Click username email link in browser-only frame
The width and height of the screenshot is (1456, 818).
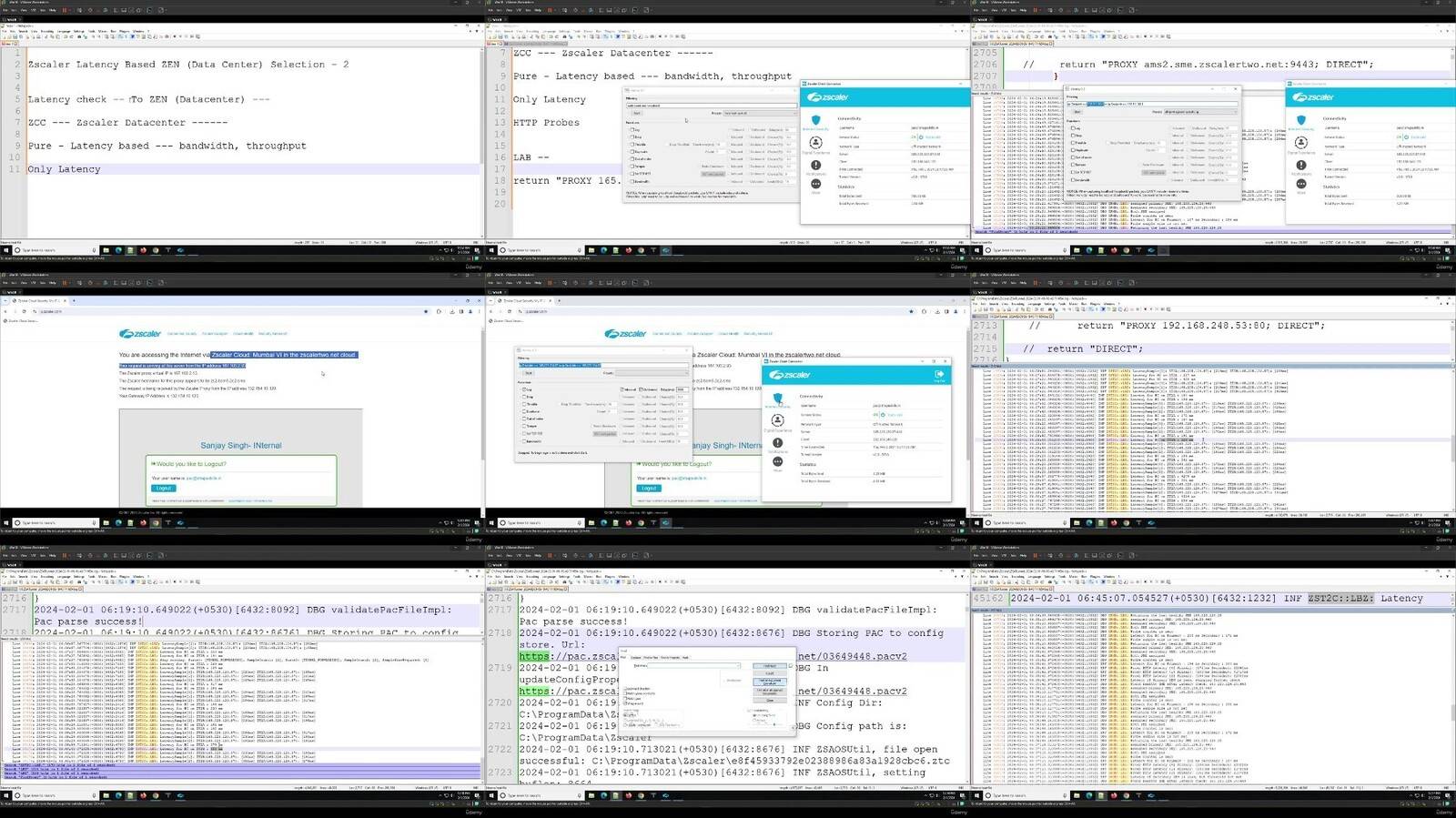pyautogui.click(x=204, y=478)
